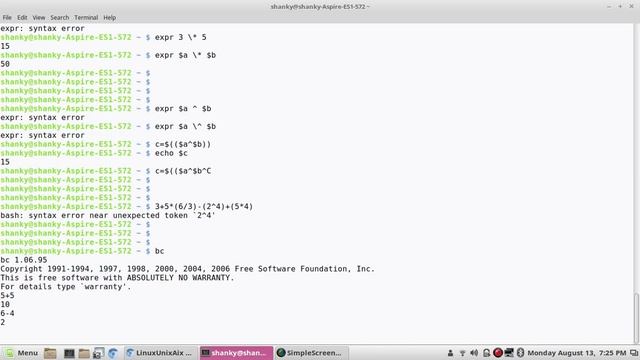Click the "bc" command after the prompt

[x=159, y=251]
